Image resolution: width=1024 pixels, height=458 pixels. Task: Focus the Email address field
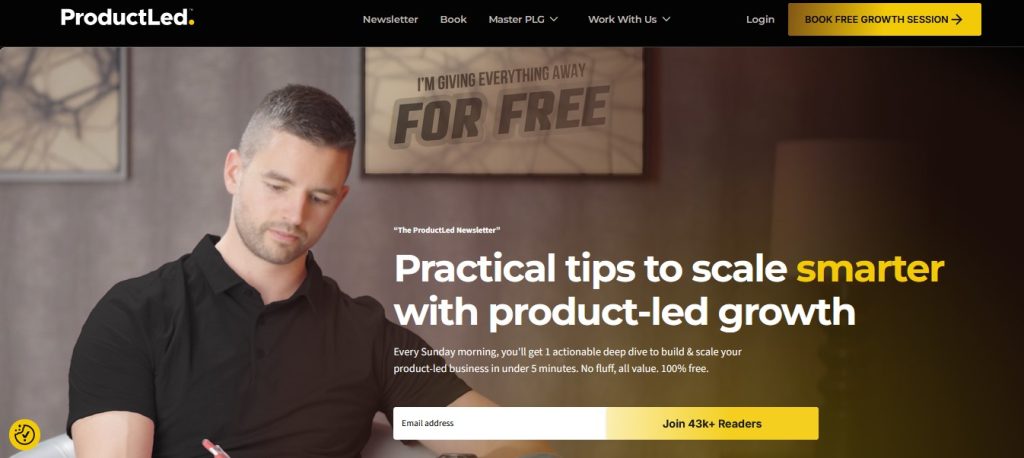(x=500, y=423)
